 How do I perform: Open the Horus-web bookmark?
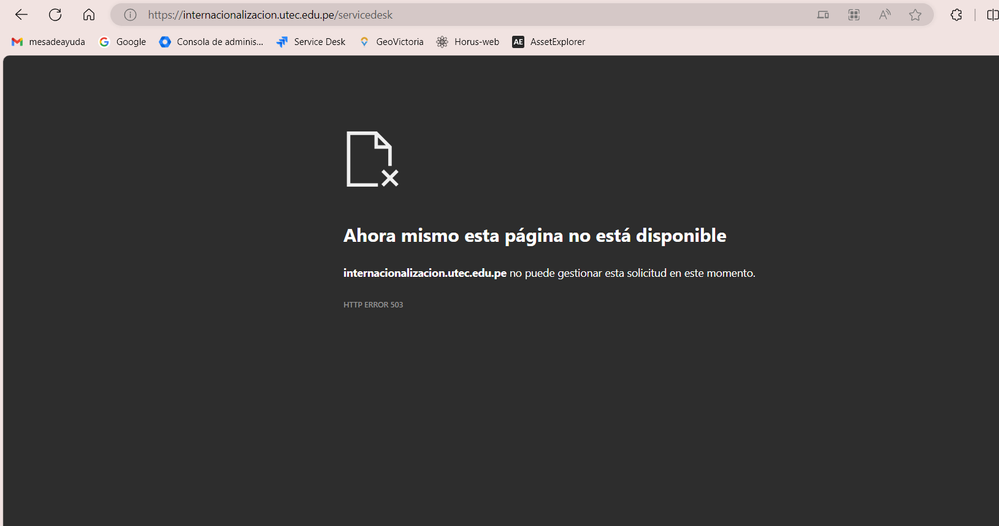click(468, 42)
